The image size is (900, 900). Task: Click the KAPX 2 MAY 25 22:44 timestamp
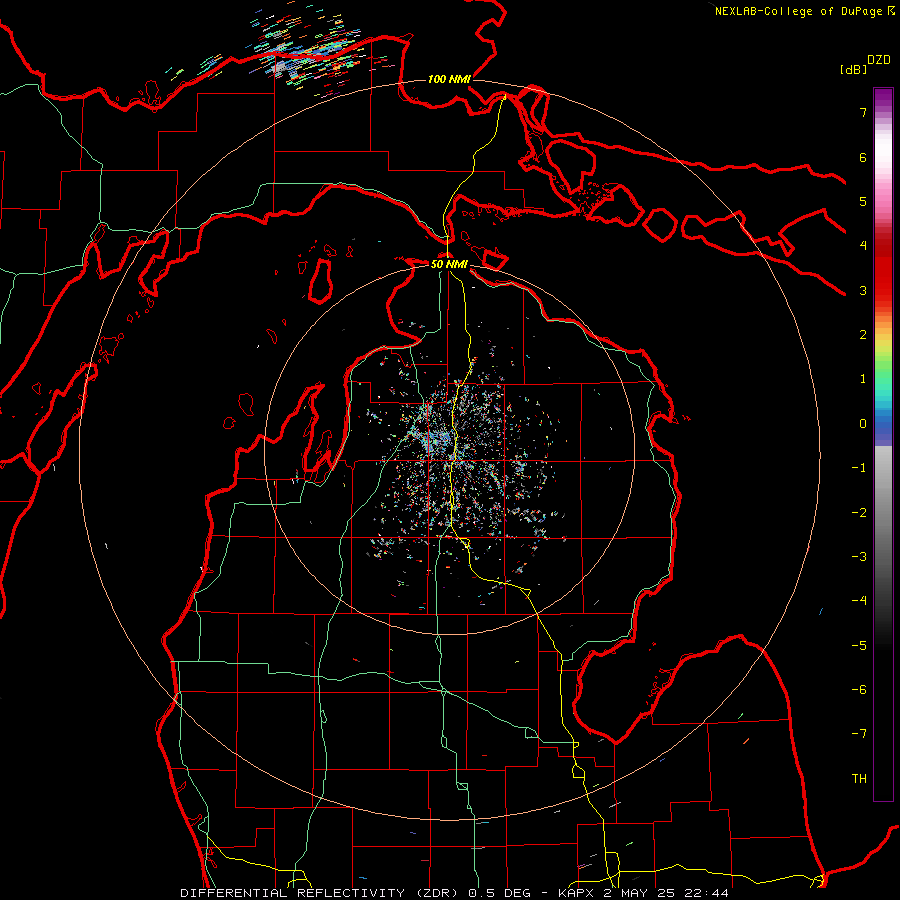[643, 893]
